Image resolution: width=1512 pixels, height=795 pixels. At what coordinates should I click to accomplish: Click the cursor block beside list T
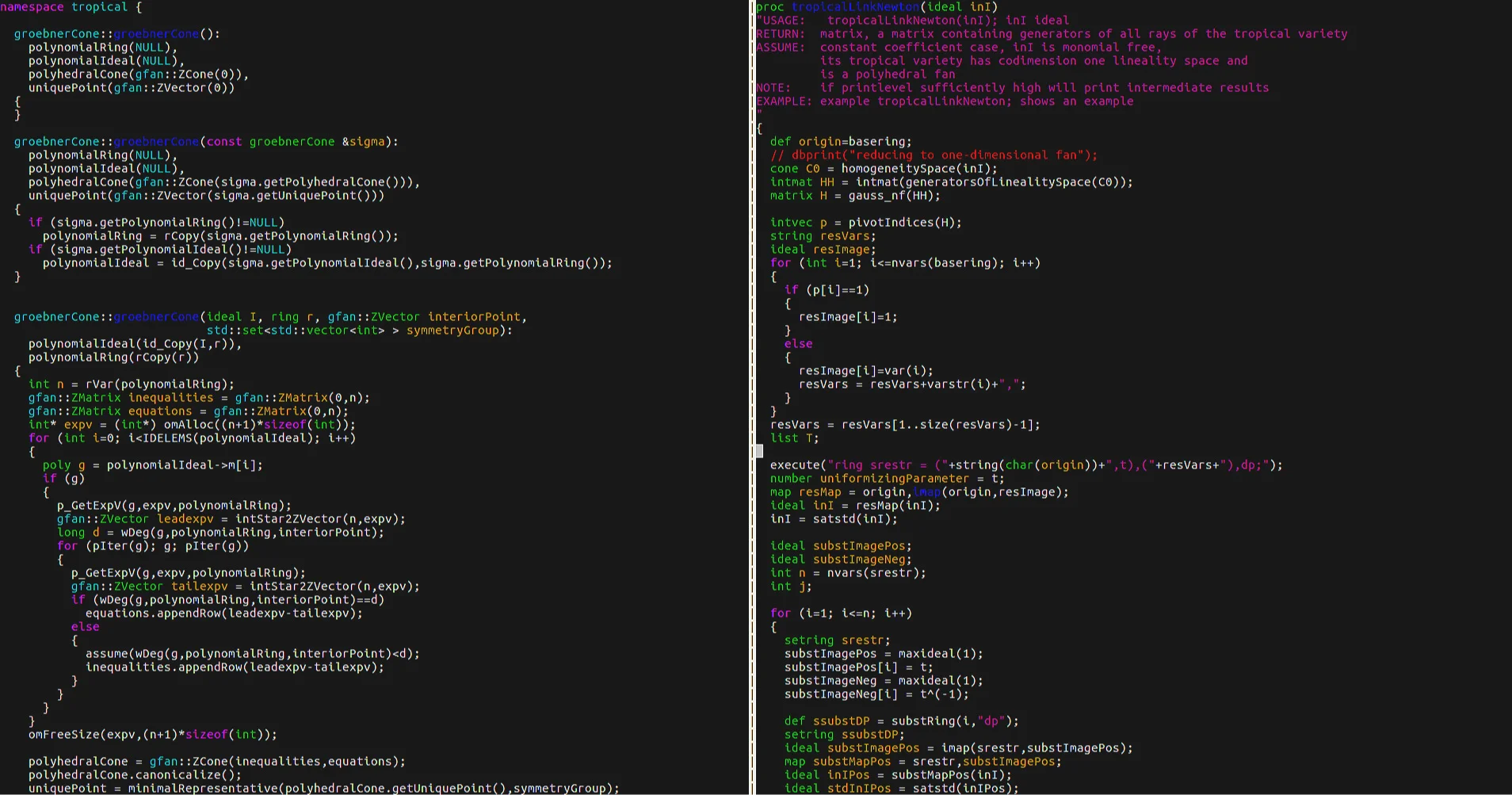click(758, 451)
